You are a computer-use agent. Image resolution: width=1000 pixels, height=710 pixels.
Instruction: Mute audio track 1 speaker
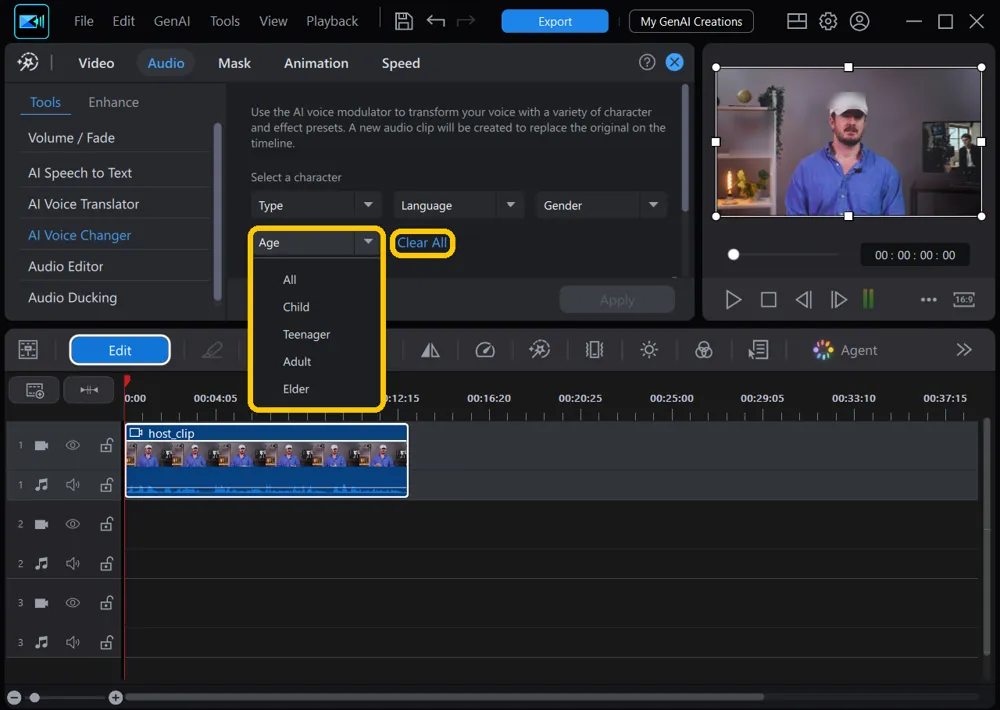73,485
